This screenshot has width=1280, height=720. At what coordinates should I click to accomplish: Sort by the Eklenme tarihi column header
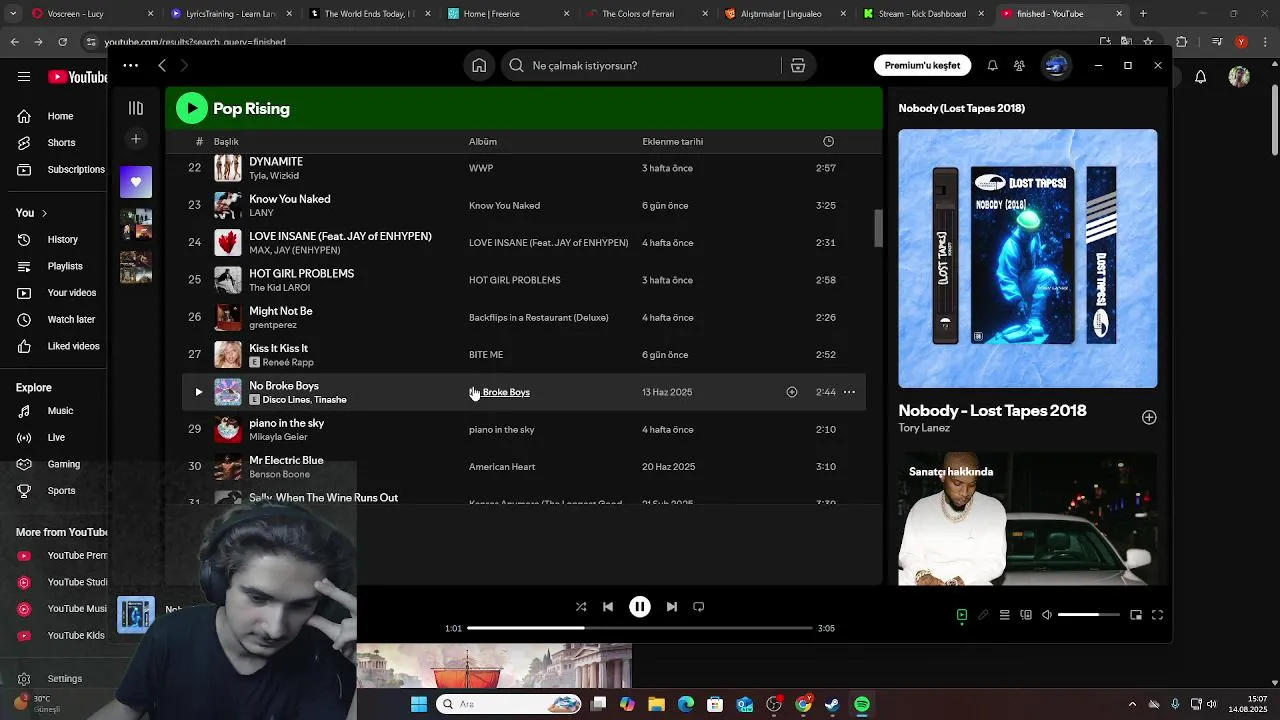[x=672, y=141]
